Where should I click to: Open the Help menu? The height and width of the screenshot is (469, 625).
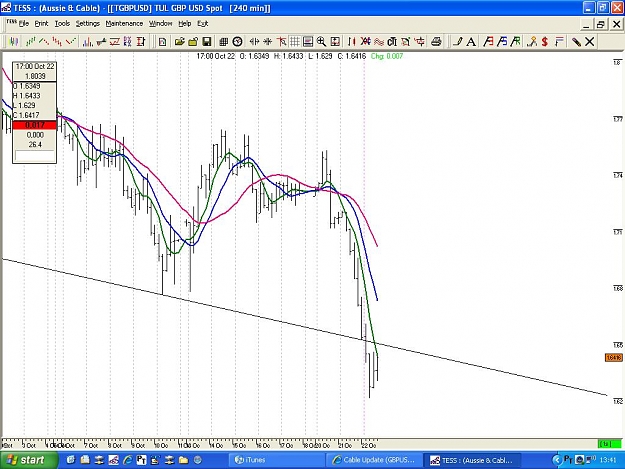[185, 24]
